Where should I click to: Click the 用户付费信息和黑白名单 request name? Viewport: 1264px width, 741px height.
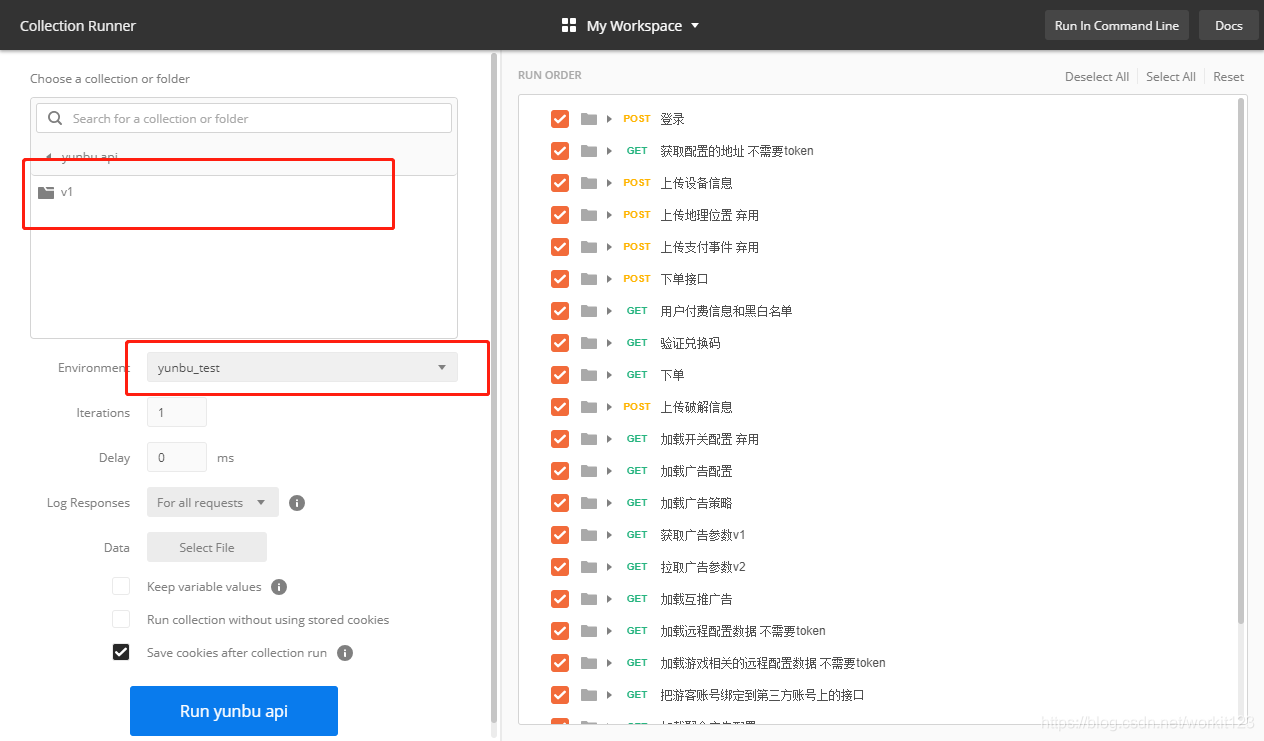727,311
